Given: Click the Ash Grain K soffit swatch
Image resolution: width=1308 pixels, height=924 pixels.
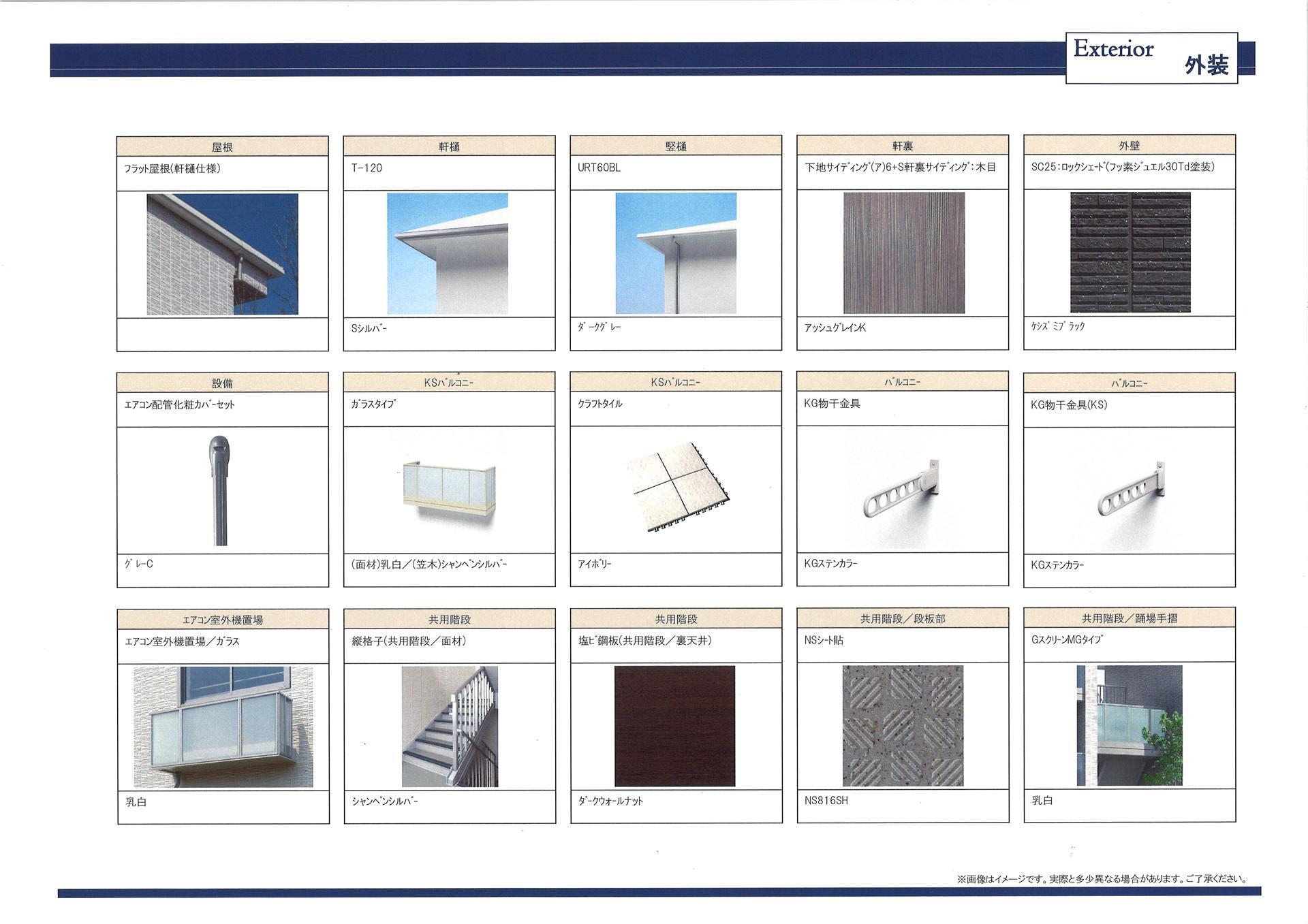Looking at the screenshot, I should tap(904, 253).
